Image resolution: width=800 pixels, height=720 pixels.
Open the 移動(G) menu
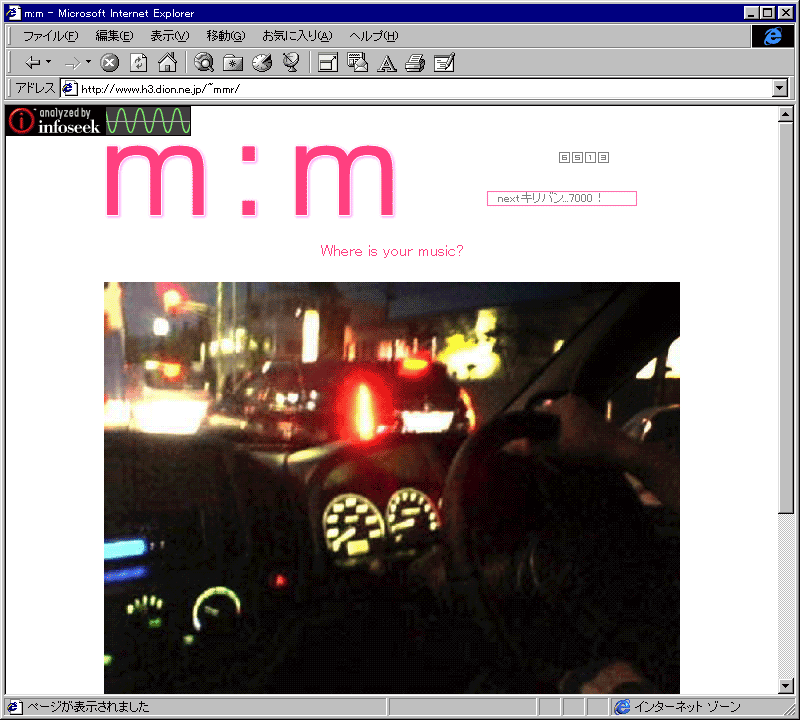226,36
